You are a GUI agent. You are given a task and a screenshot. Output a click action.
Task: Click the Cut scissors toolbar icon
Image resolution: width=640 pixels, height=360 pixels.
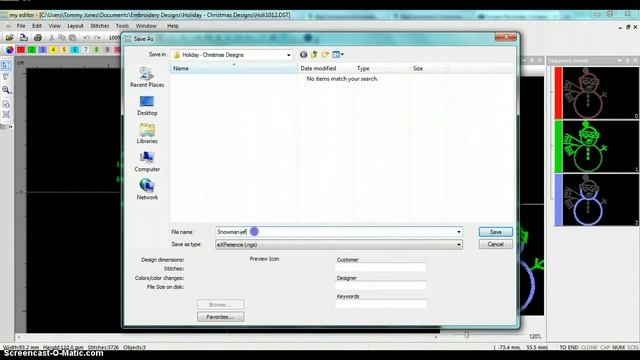51,38
